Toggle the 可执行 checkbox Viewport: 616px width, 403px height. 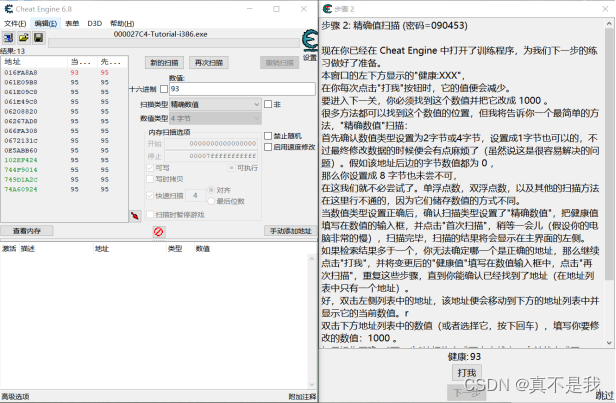click(232, 168)
